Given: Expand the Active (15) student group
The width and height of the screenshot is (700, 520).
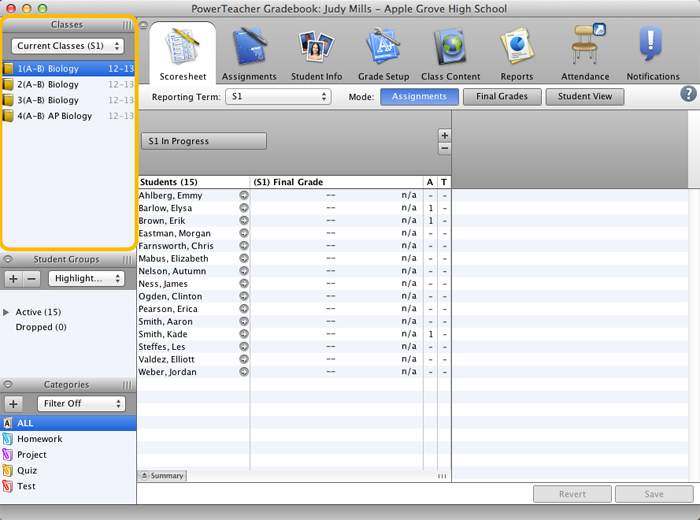Looking at the screenshot, I should tap(6, 312).
